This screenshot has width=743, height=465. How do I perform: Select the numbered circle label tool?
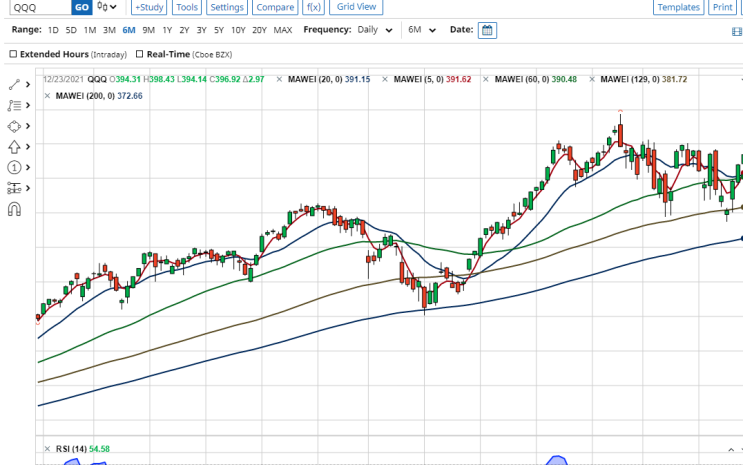pos(14,167)
